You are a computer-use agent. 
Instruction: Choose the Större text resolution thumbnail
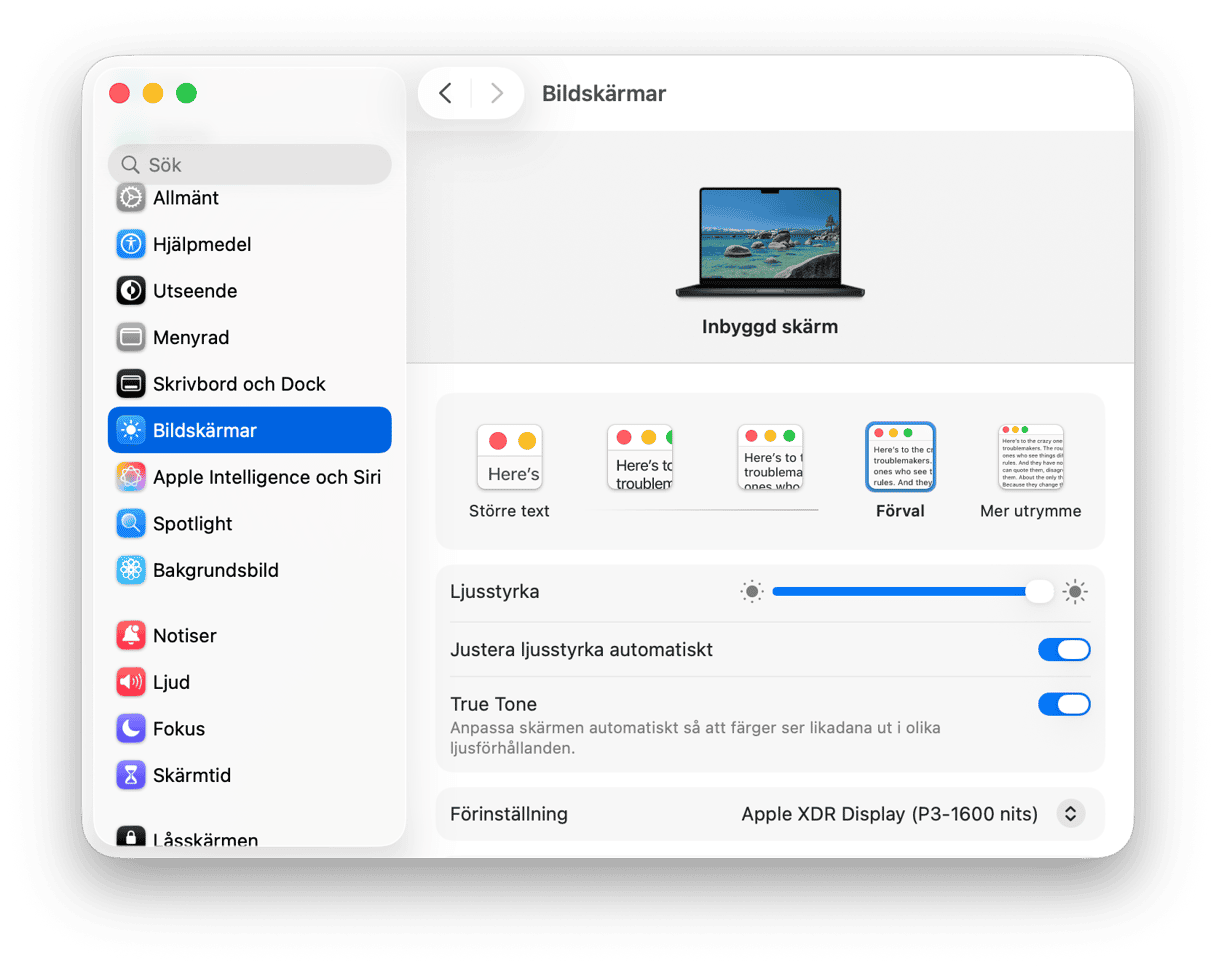tap(509, 457)
